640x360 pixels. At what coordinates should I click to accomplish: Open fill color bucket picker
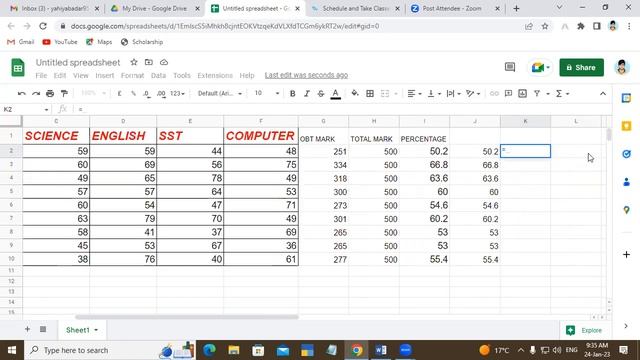click(355, 93)
